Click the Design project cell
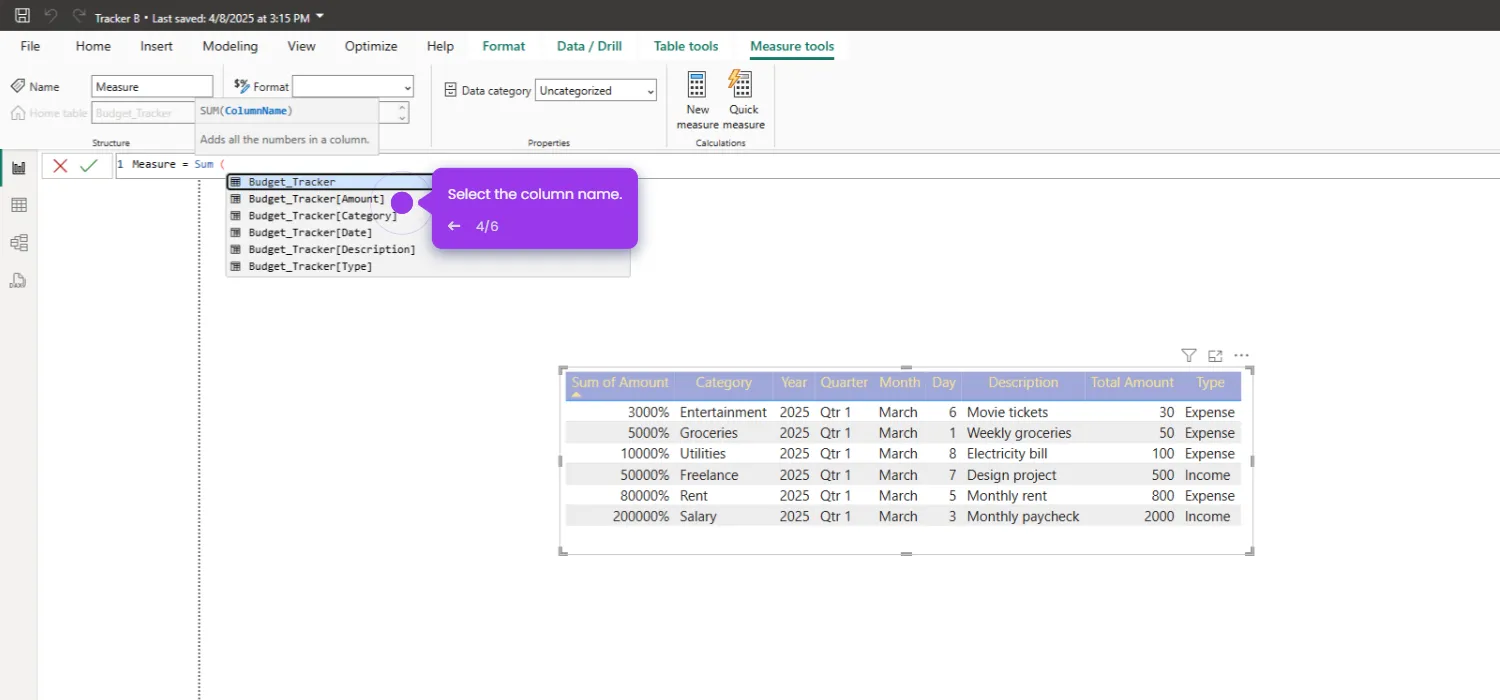This screenshot has width=1500, height=700. click(1011, 475)
